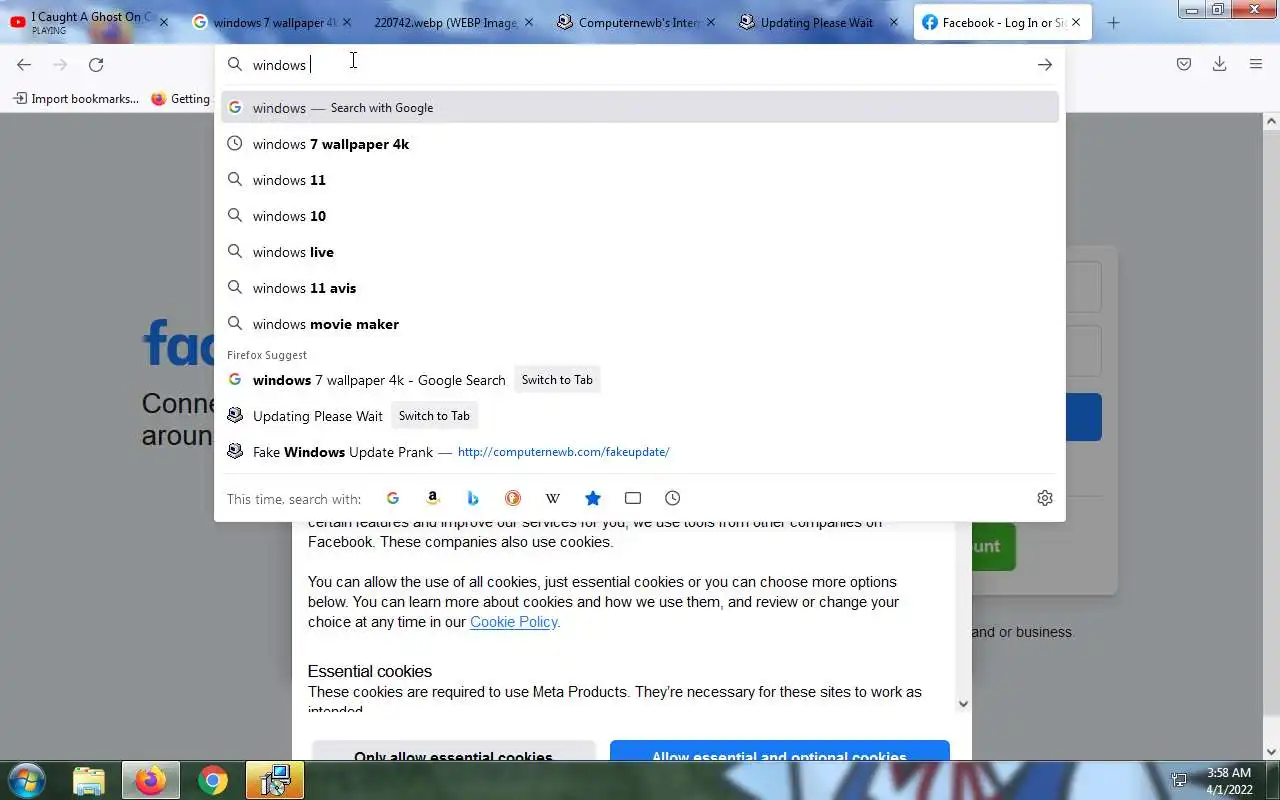The height and width of the screenshot is (800, 1280).
Task: Close the 'windows 7 wallpaper 4k' tab
Action: pyautogui.click(x=347, y=22)
